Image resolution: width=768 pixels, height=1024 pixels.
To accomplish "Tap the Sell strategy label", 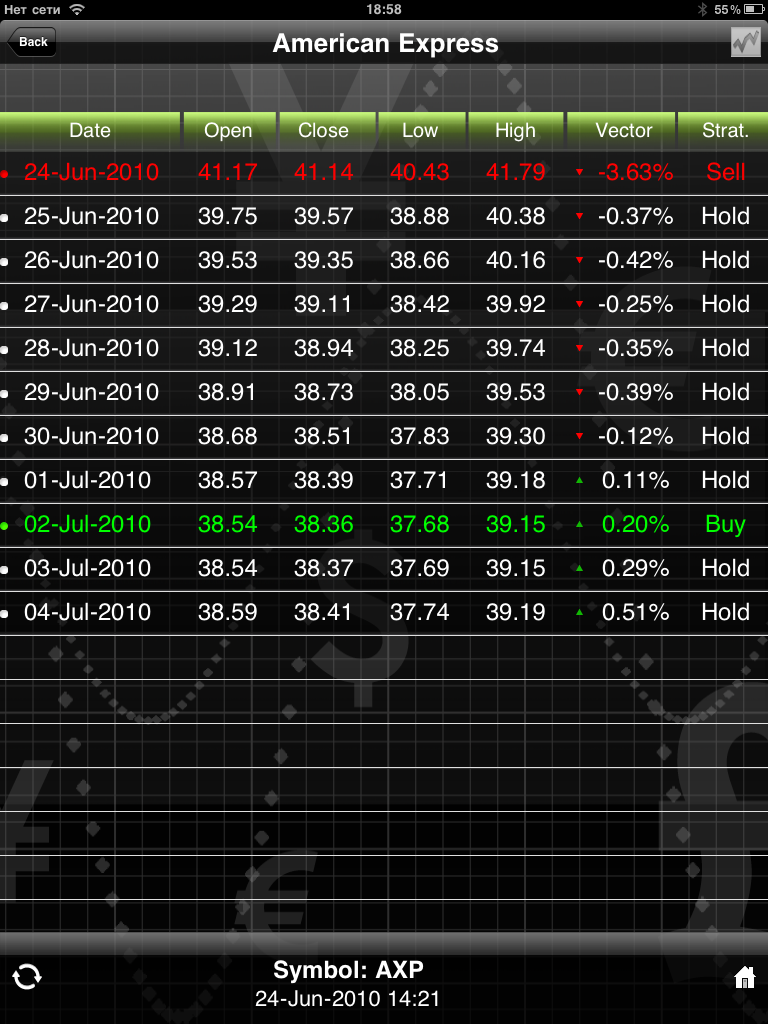I will click(726, 172).
